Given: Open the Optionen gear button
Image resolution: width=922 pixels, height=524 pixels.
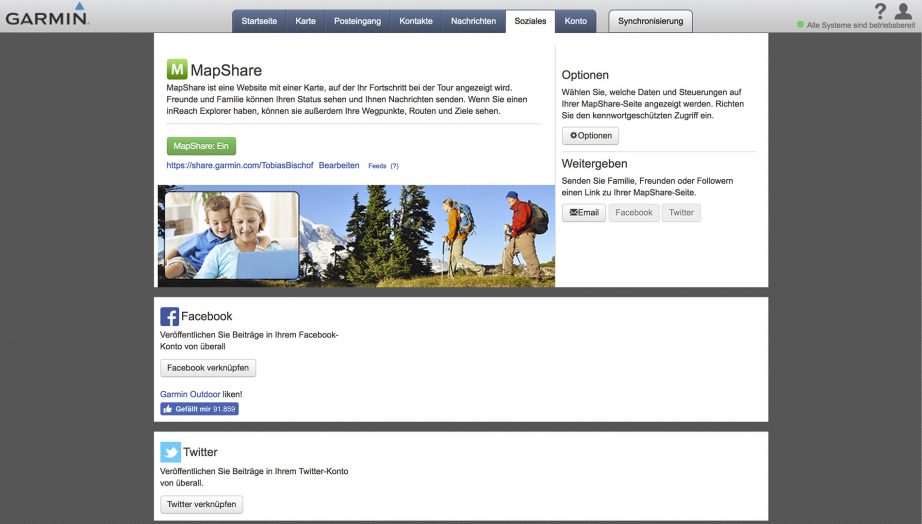Looking at the screenshot, I should pos(590,136).
